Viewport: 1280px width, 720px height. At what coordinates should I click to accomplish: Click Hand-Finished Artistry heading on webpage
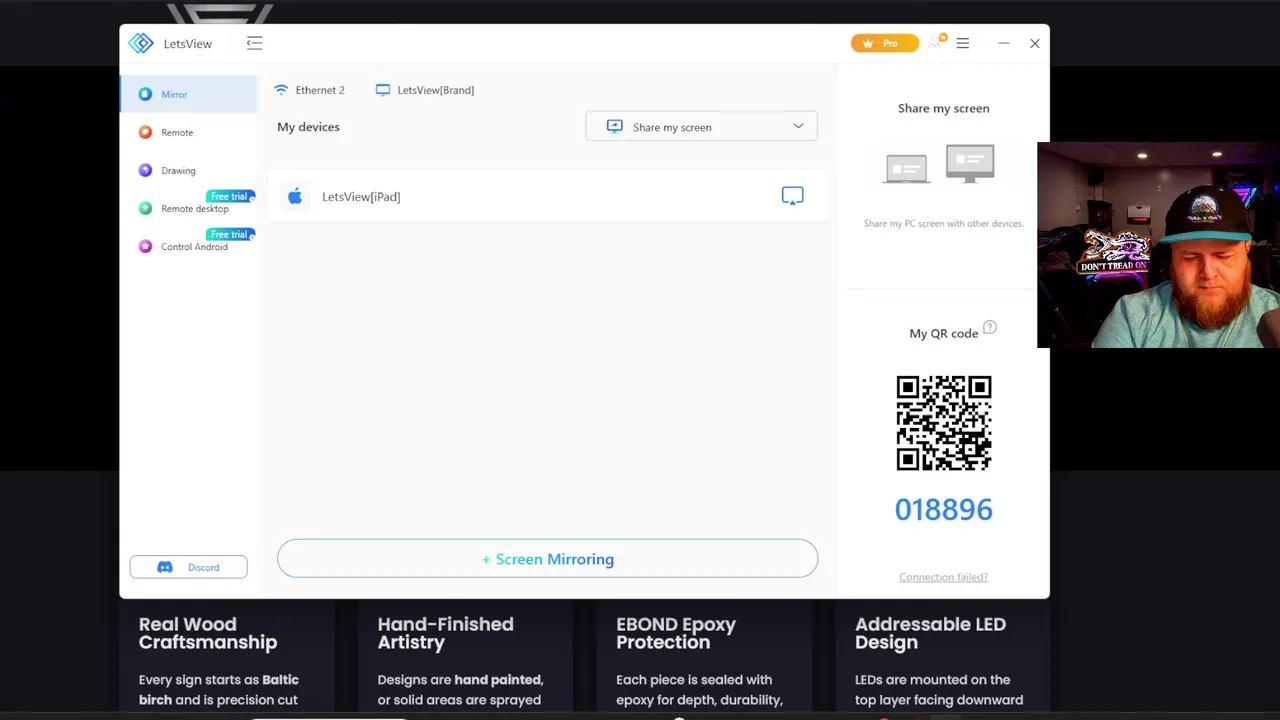[445, 633]
